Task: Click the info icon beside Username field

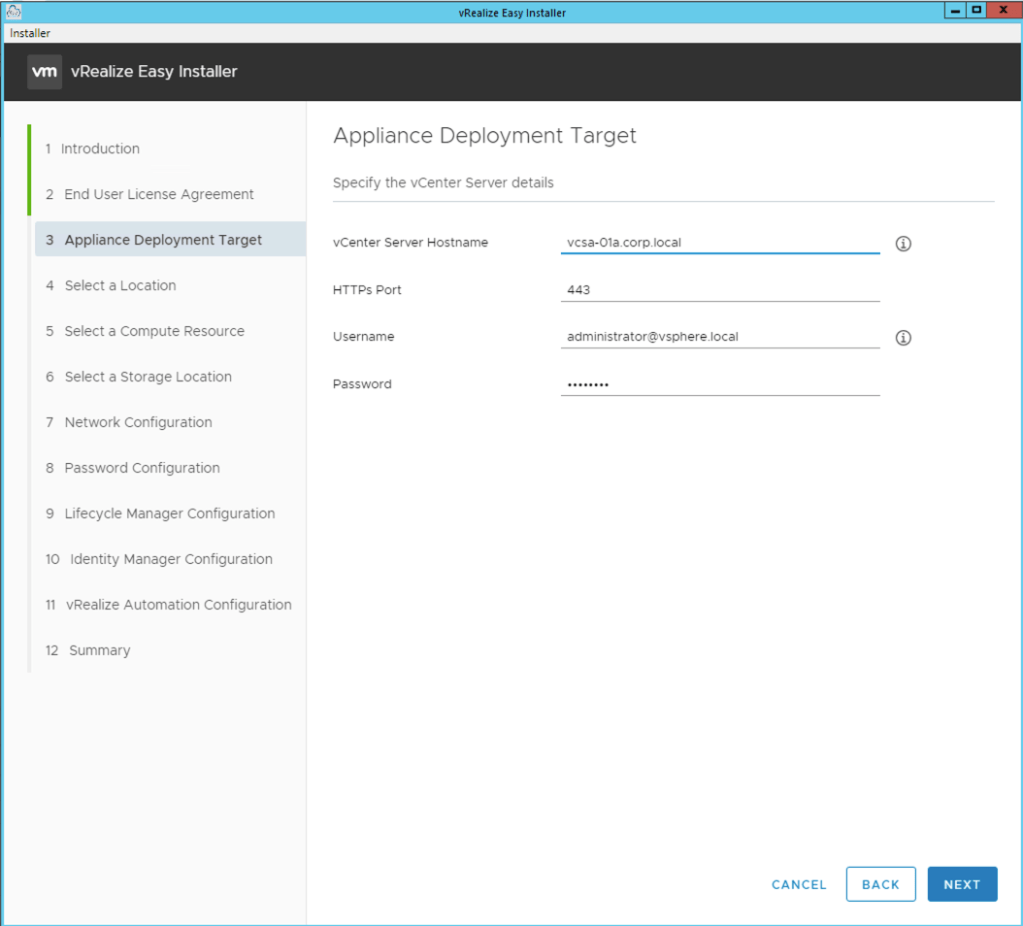Action: (903, 338)
